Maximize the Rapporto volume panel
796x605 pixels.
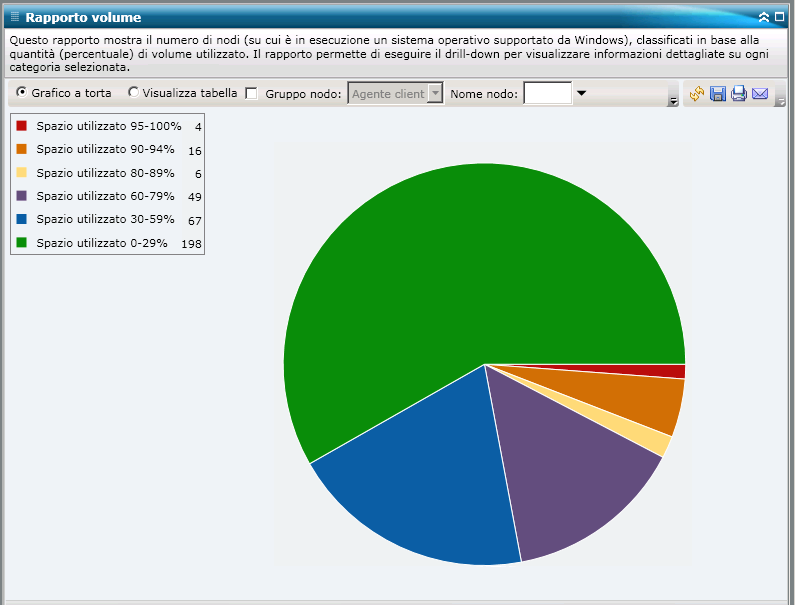point(780,17)
